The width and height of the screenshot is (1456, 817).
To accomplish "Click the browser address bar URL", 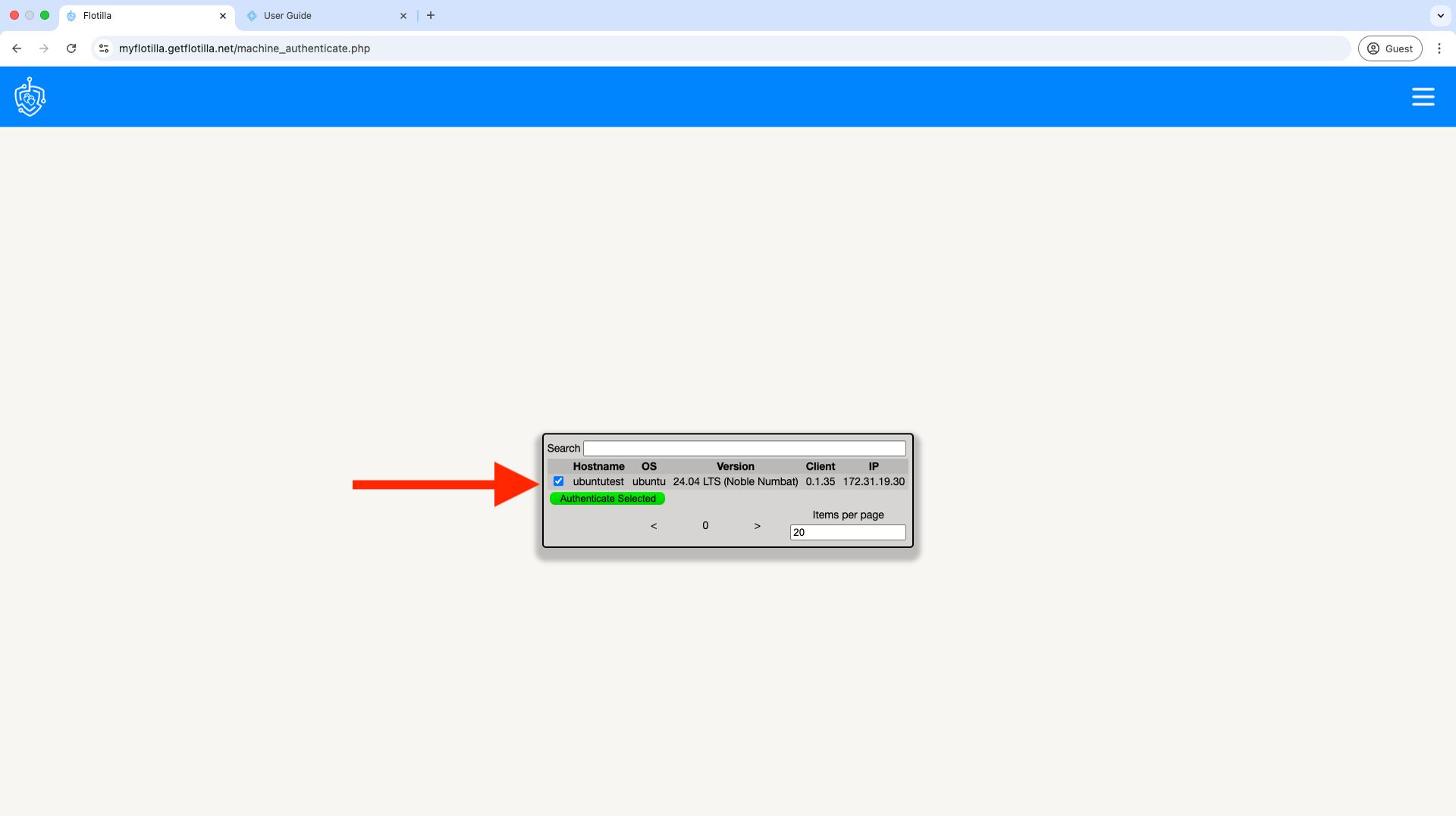I will pyautogui.click(x=244, y=49).
